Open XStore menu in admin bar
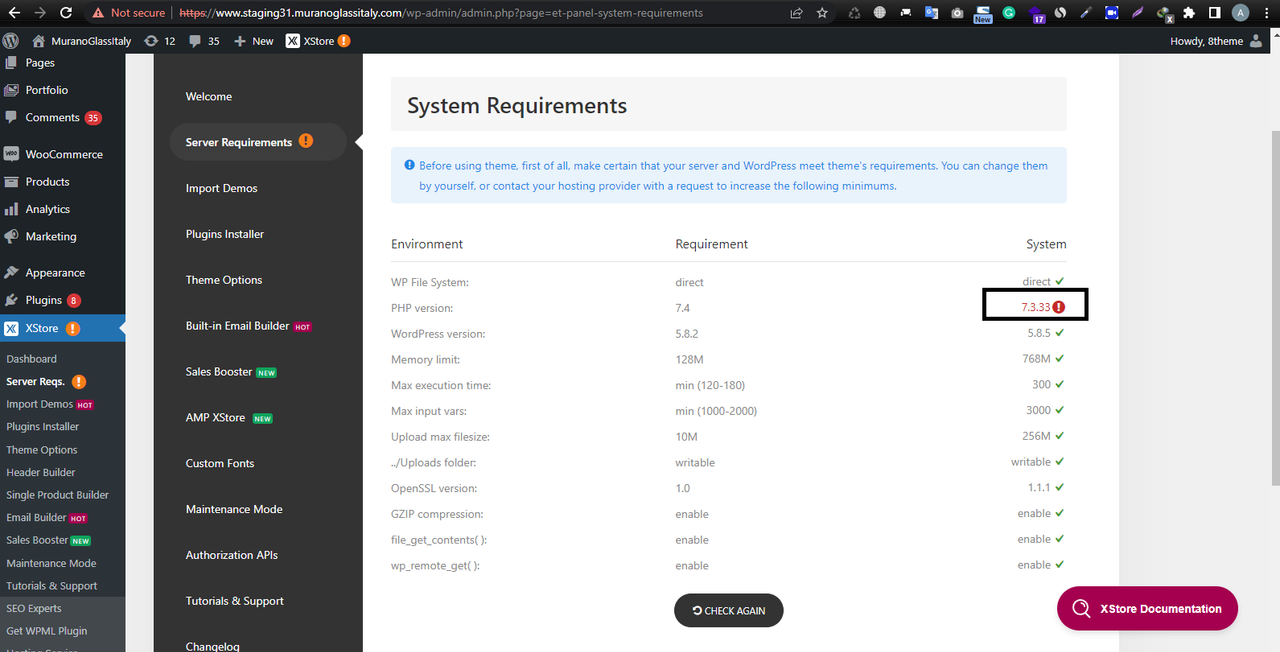 (318, 41)
